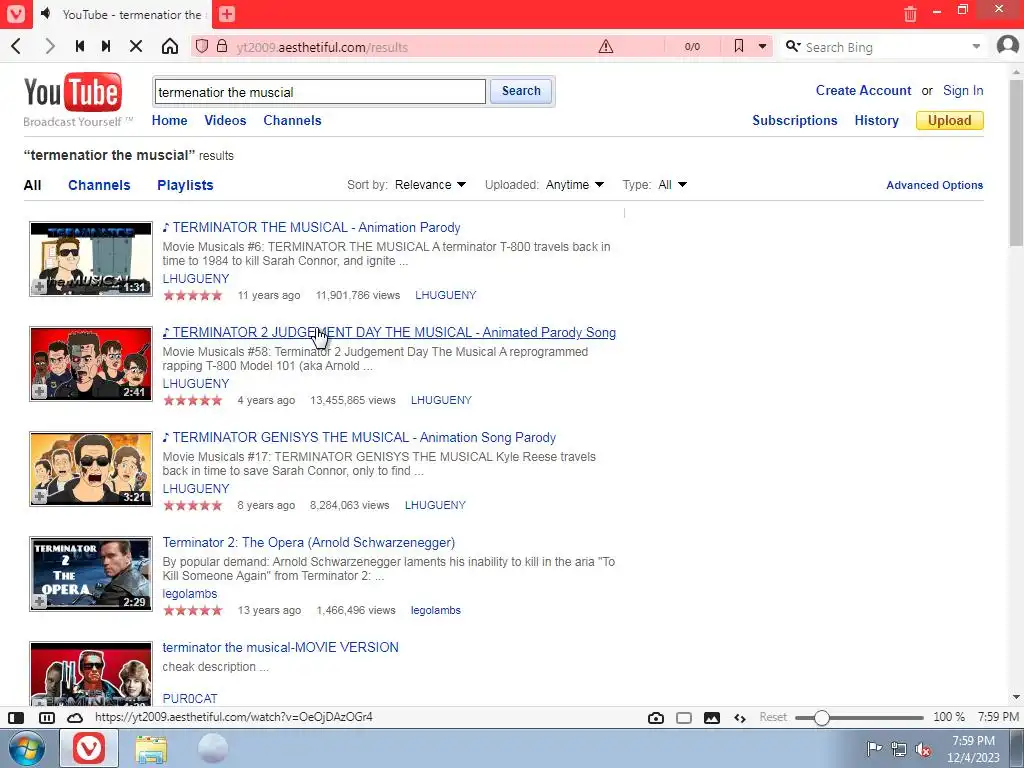Image resolution: width=1024 pixels, height=768 pixels.
Task: Add the 3:21 Genisys video plus icon
Action: (39, 497)
